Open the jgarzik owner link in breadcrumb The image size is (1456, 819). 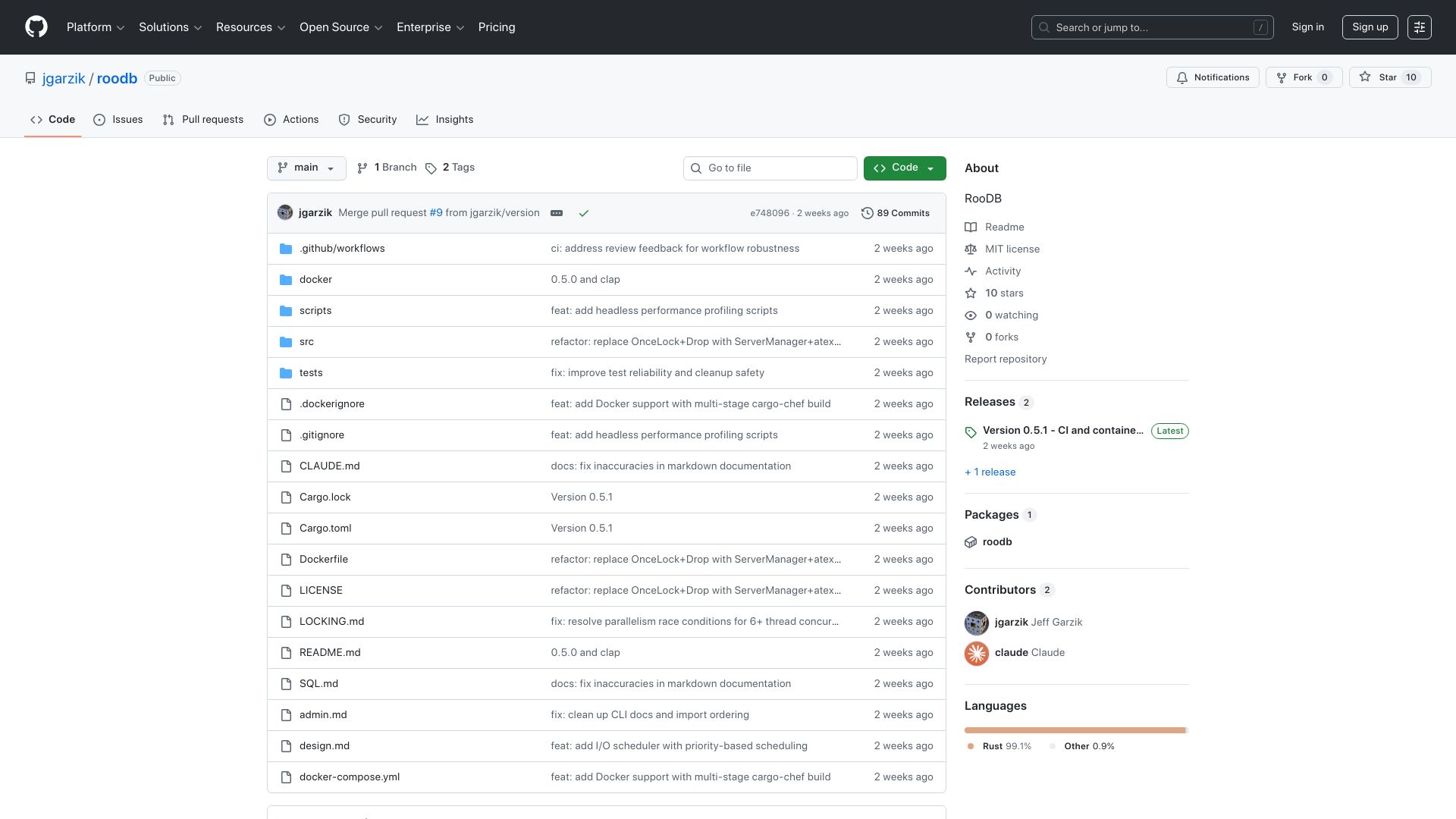(64, 79)
